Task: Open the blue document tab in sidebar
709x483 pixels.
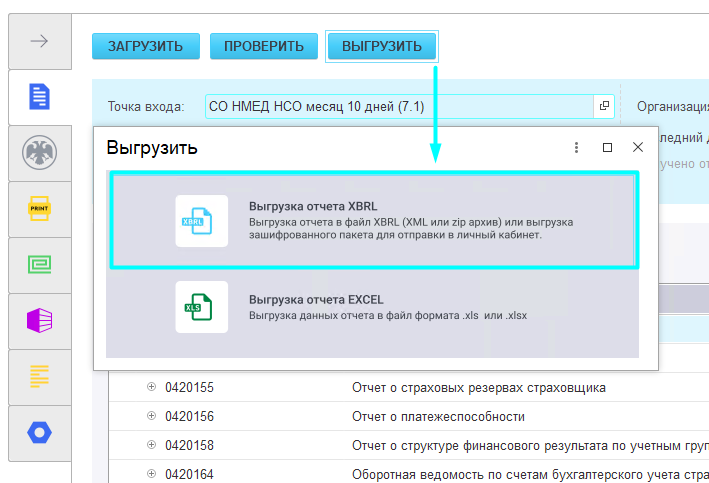Action: (x=39, y=97)
